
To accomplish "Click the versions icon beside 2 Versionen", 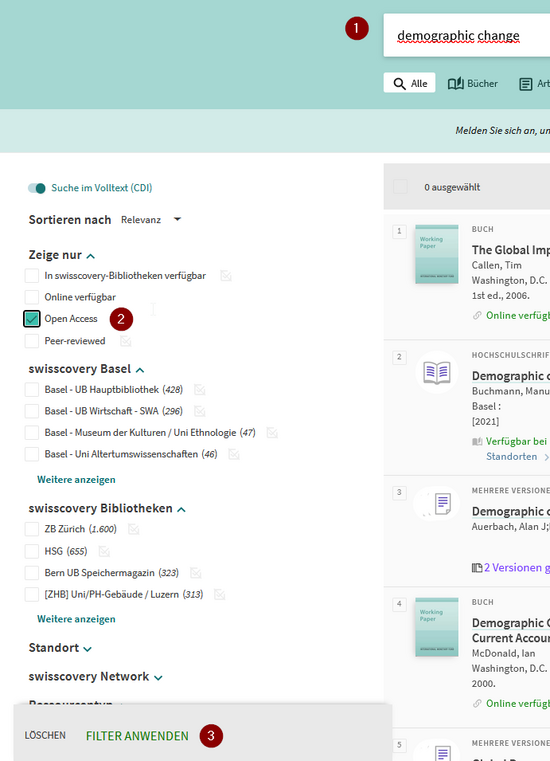I will tap(477, 567).
